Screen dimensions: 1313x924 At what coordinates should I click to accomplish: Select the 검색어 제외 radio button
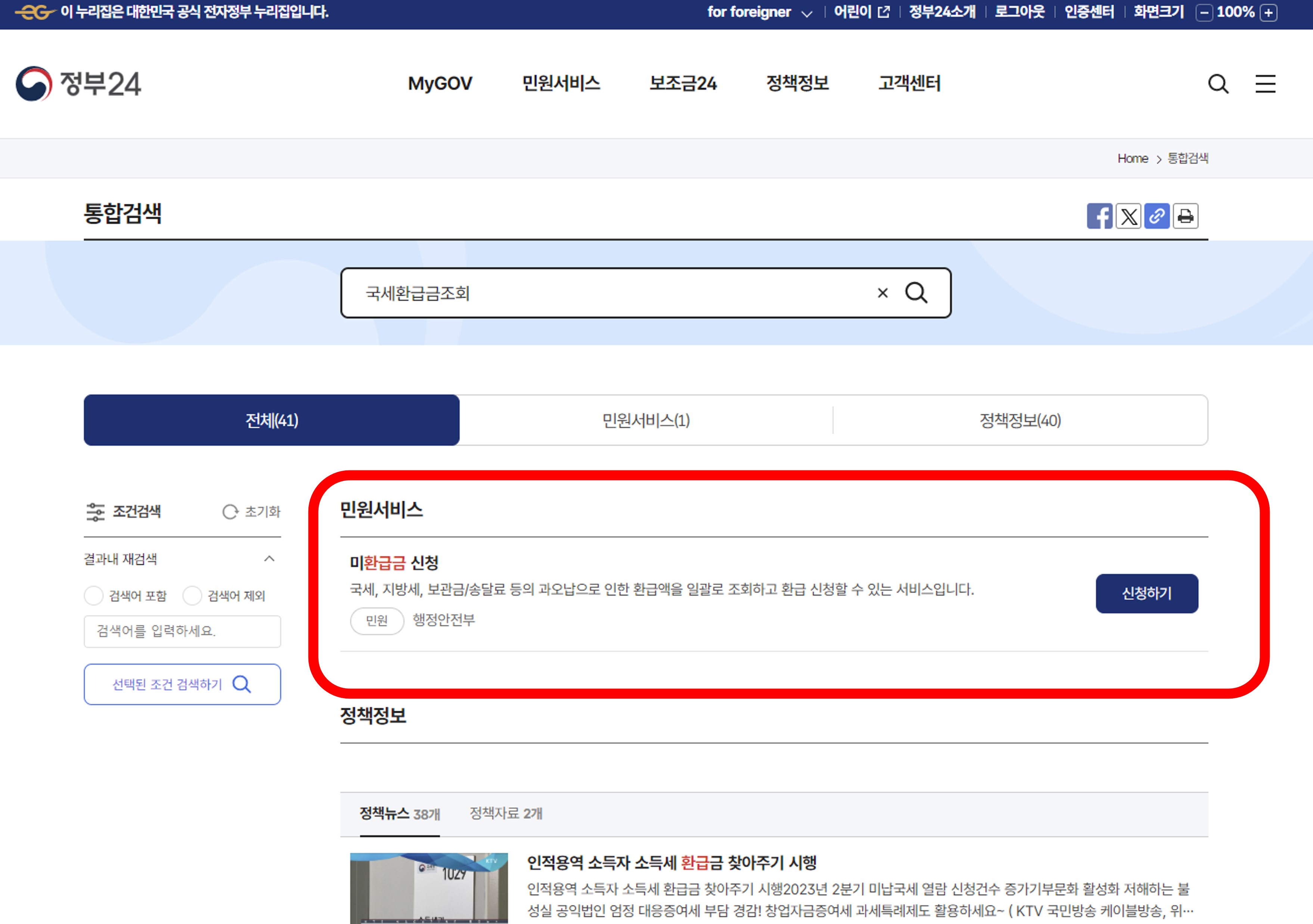tap(193, 595)
